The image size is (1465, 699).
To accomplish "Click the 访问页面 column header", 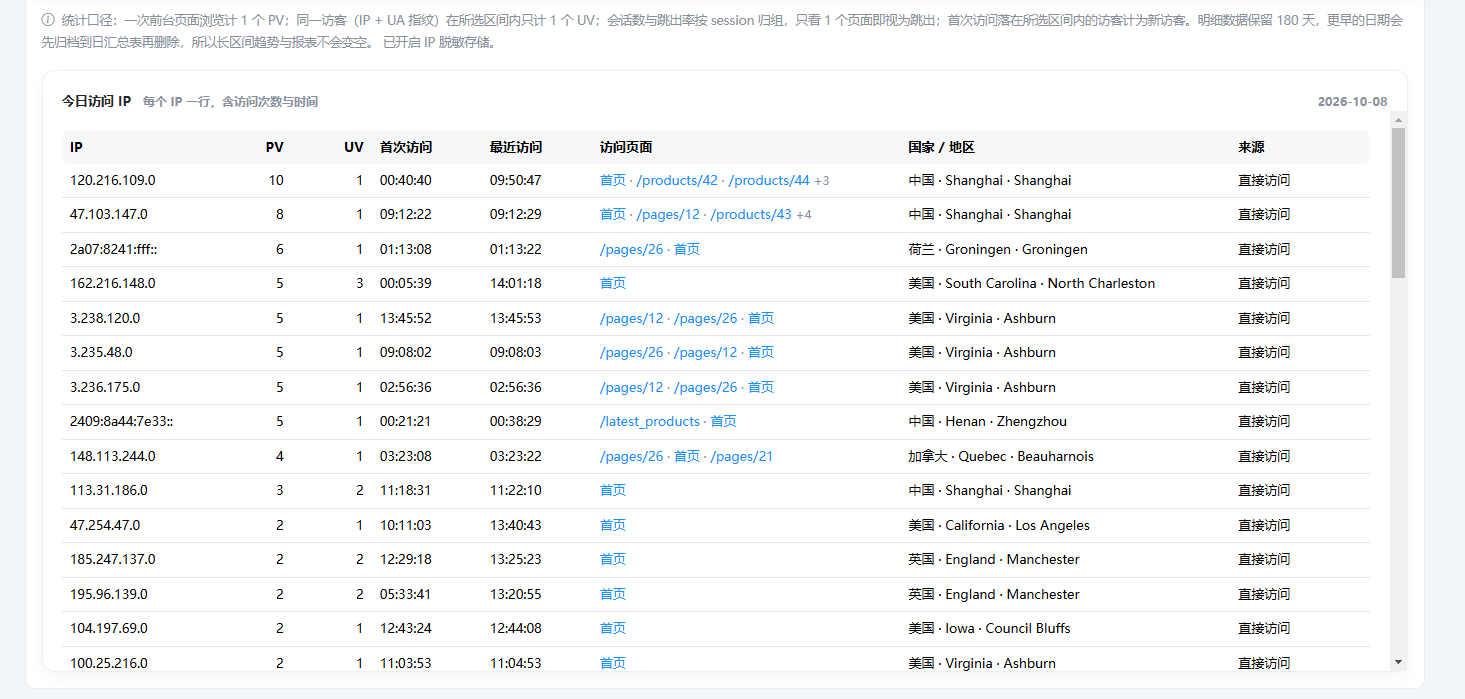I will 626,148.
